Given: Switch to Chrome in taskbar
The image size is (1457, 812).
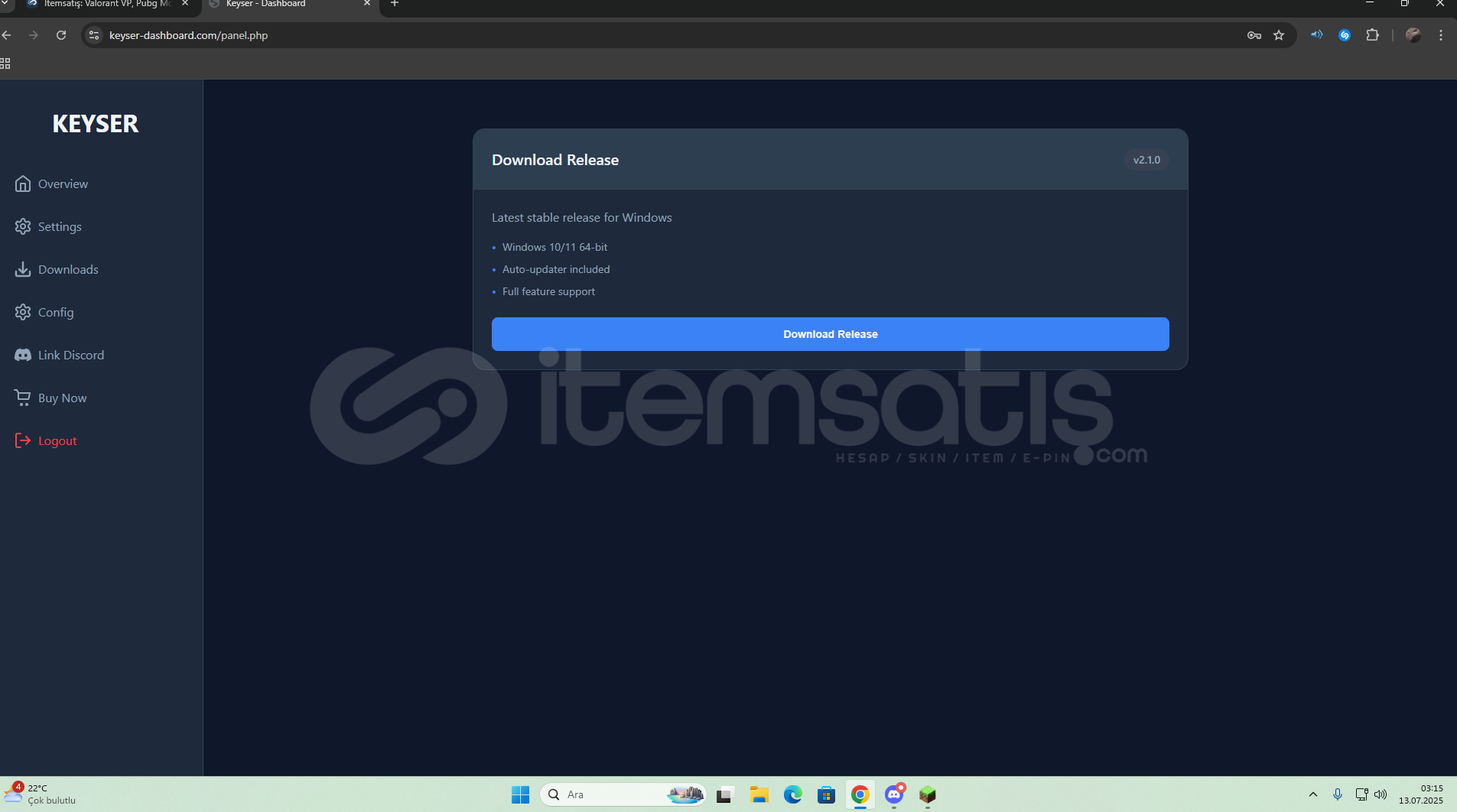Looking at the screenshot, I should 860,794.
